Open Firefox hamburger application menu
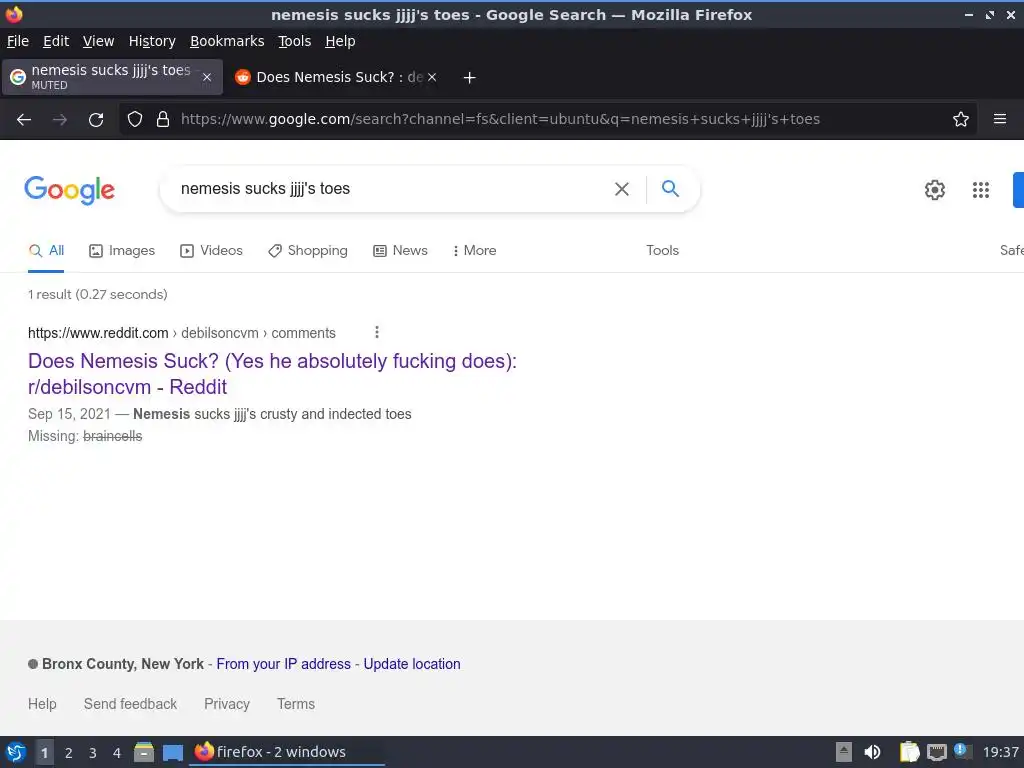1024x768 pixels. [1000, 119]
